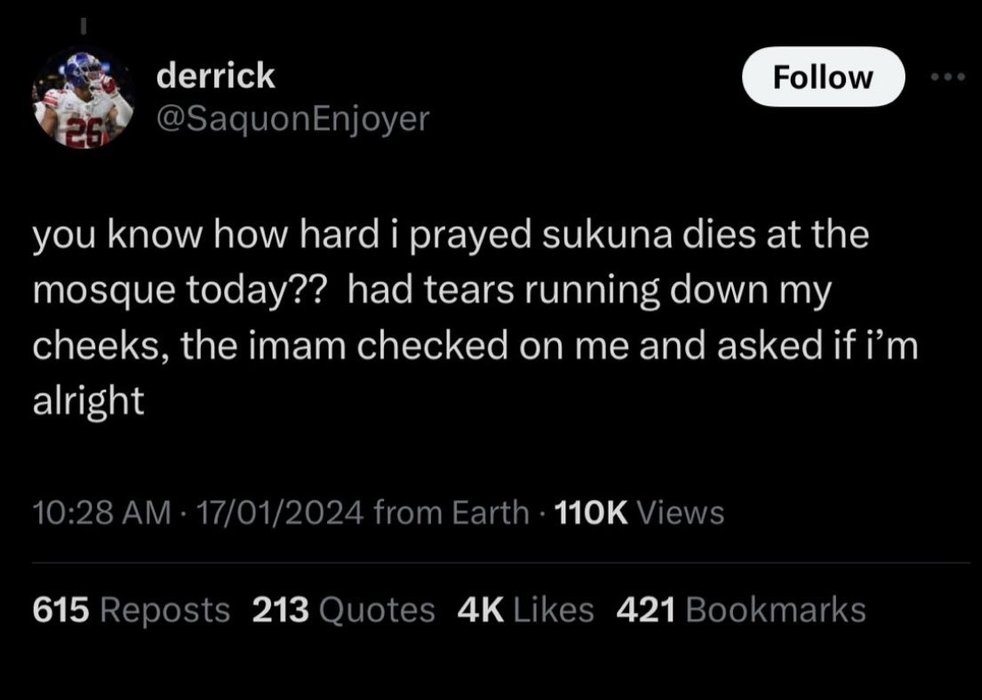
Task: Click the 17/01/2024 post date
Action: (266, 513)
